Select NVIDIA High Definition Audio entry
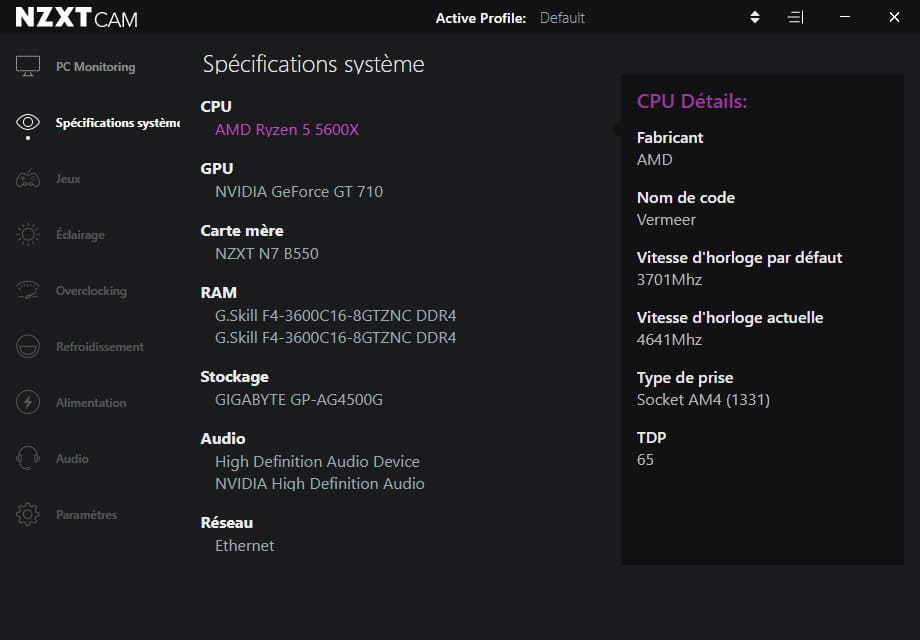Screen dimensions: 920x640 pos(320,484)
